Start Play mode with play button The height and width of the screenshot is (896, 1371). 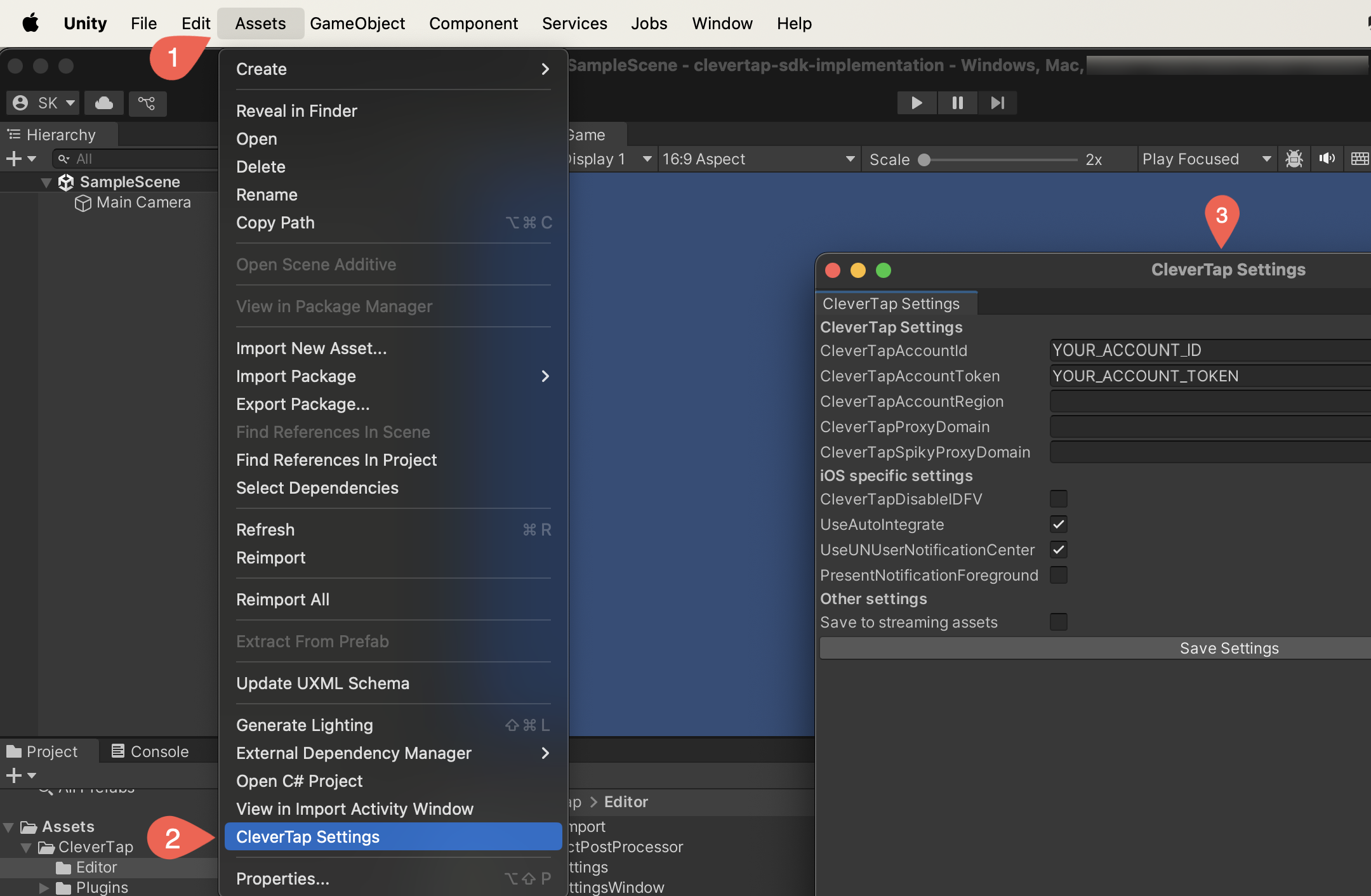coord(917,103)
